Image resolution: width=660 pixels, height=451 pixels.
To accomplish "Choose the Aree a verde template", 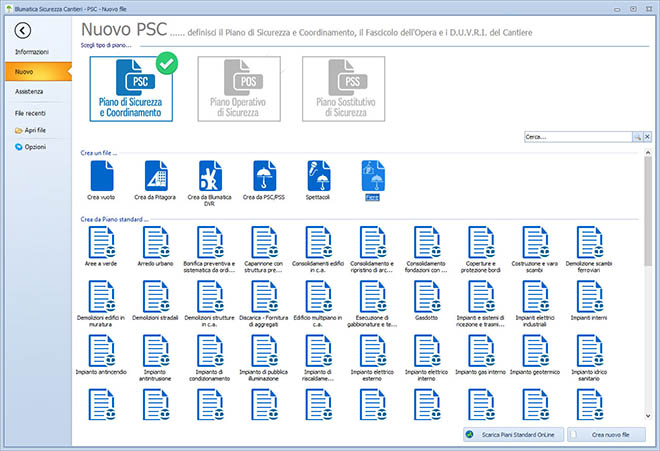I will (102, 243).
